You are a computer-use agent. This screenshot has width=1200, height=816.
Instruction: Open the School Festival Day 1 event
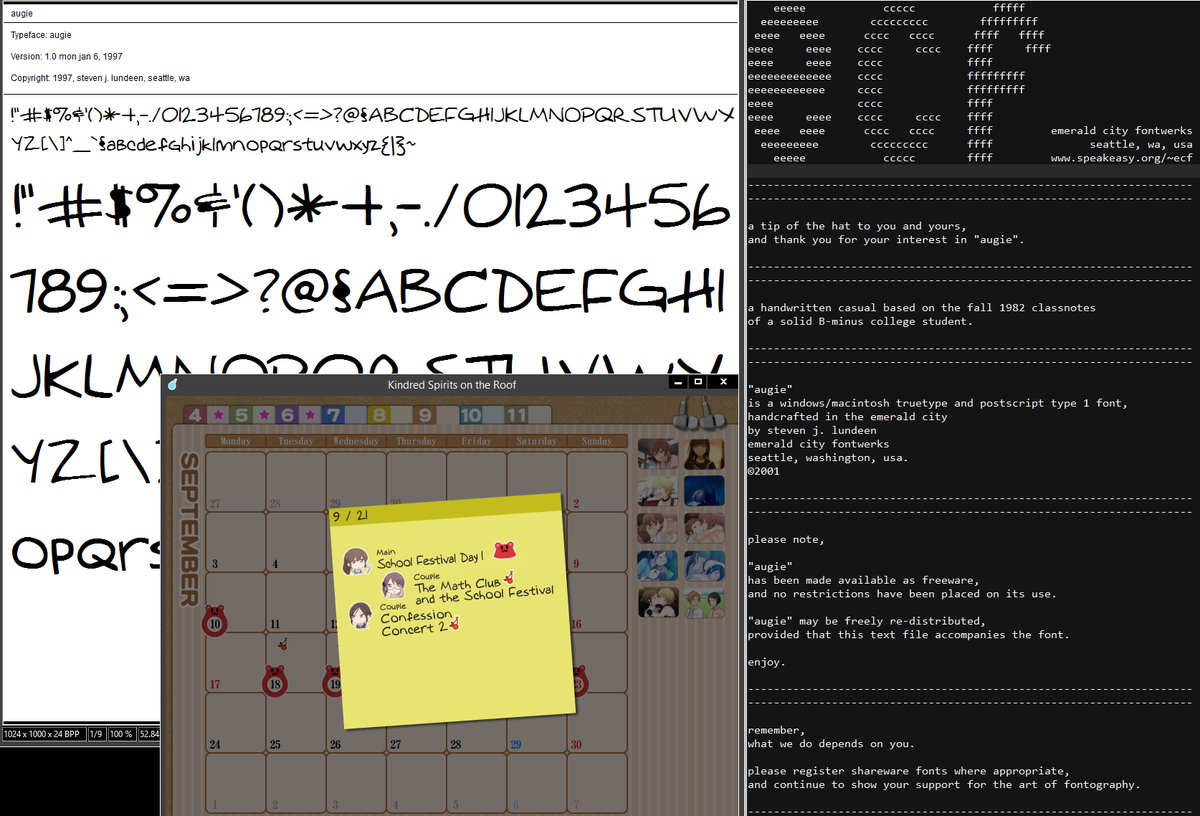tap(430, 559)
